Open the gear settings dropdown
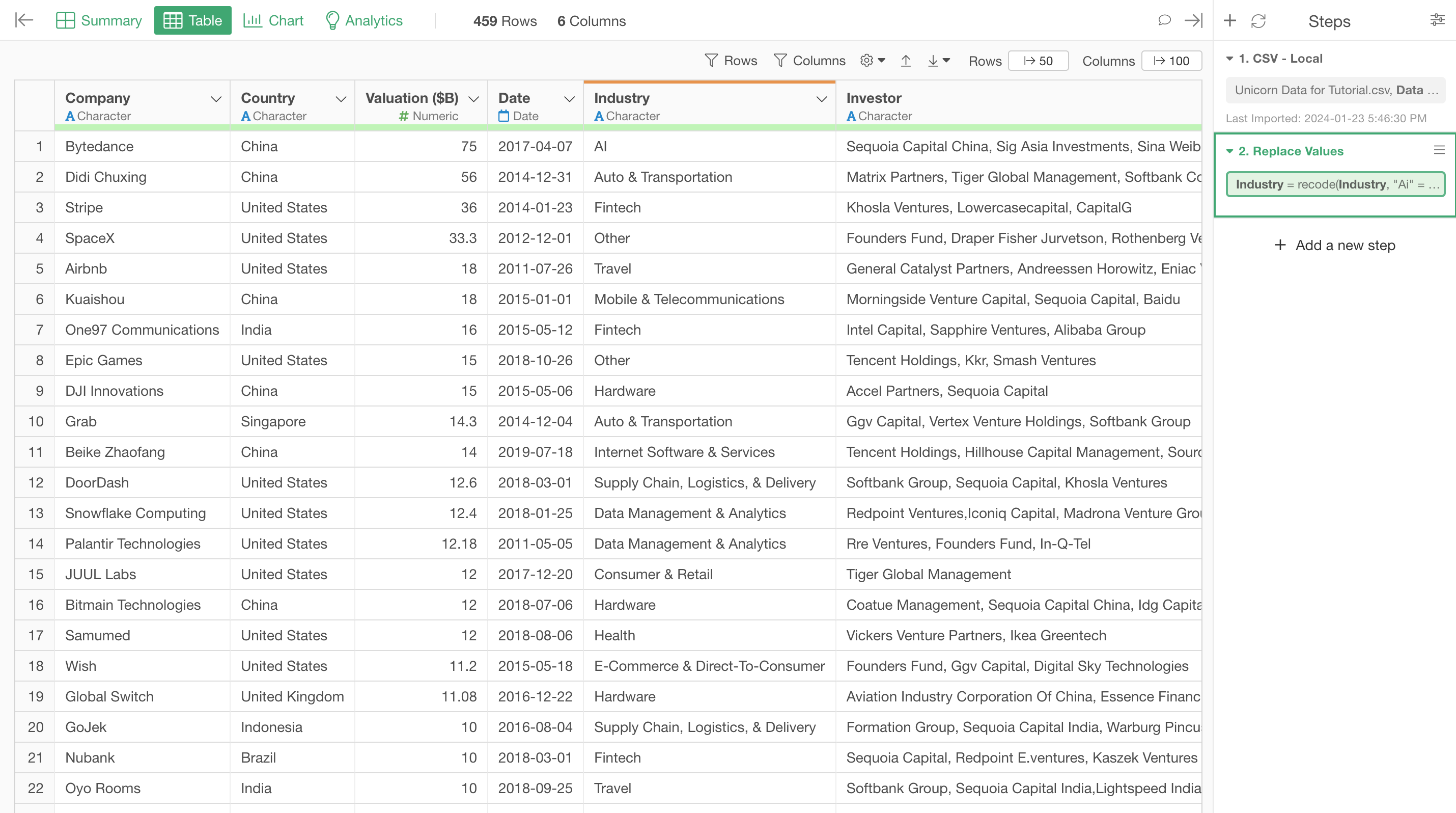Viewport: 1456px width, 813px height. 872,61
